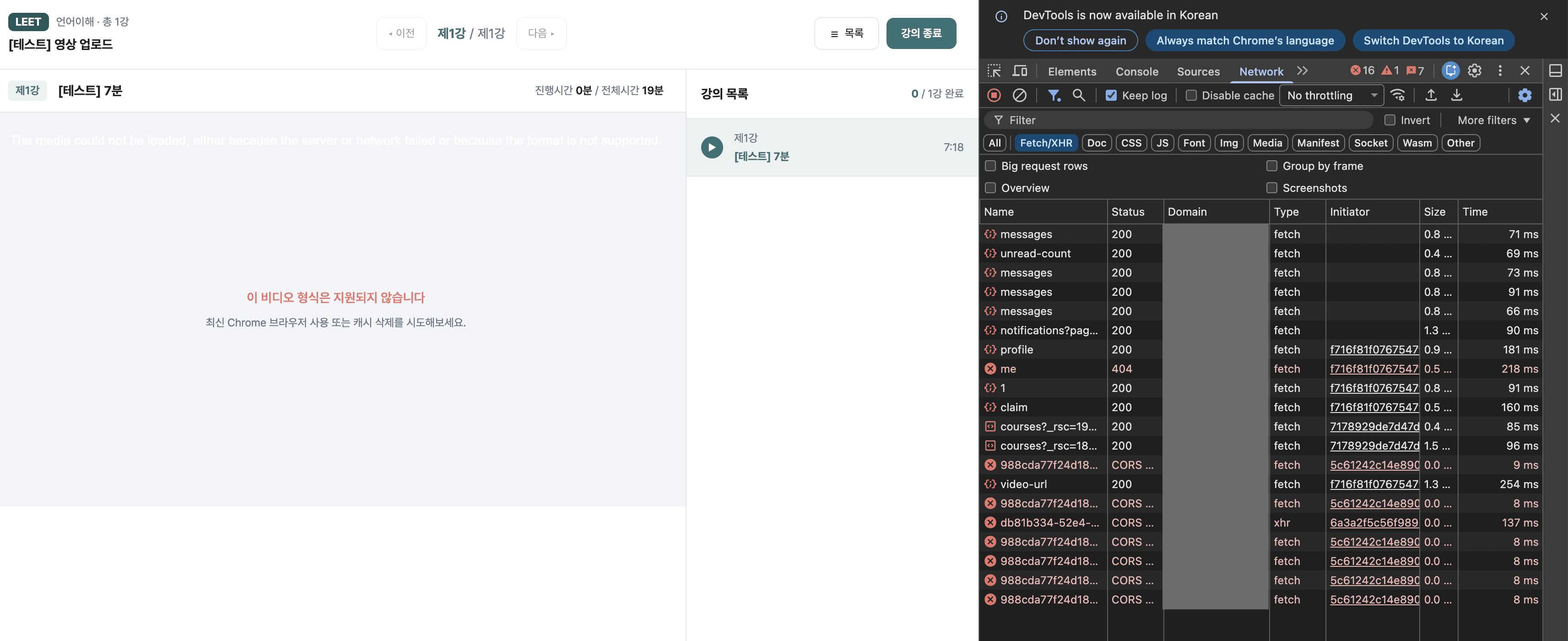The width and height of the screenshot is (1568, 641).
Task: Stop recording network log
Action: (994, 95)
